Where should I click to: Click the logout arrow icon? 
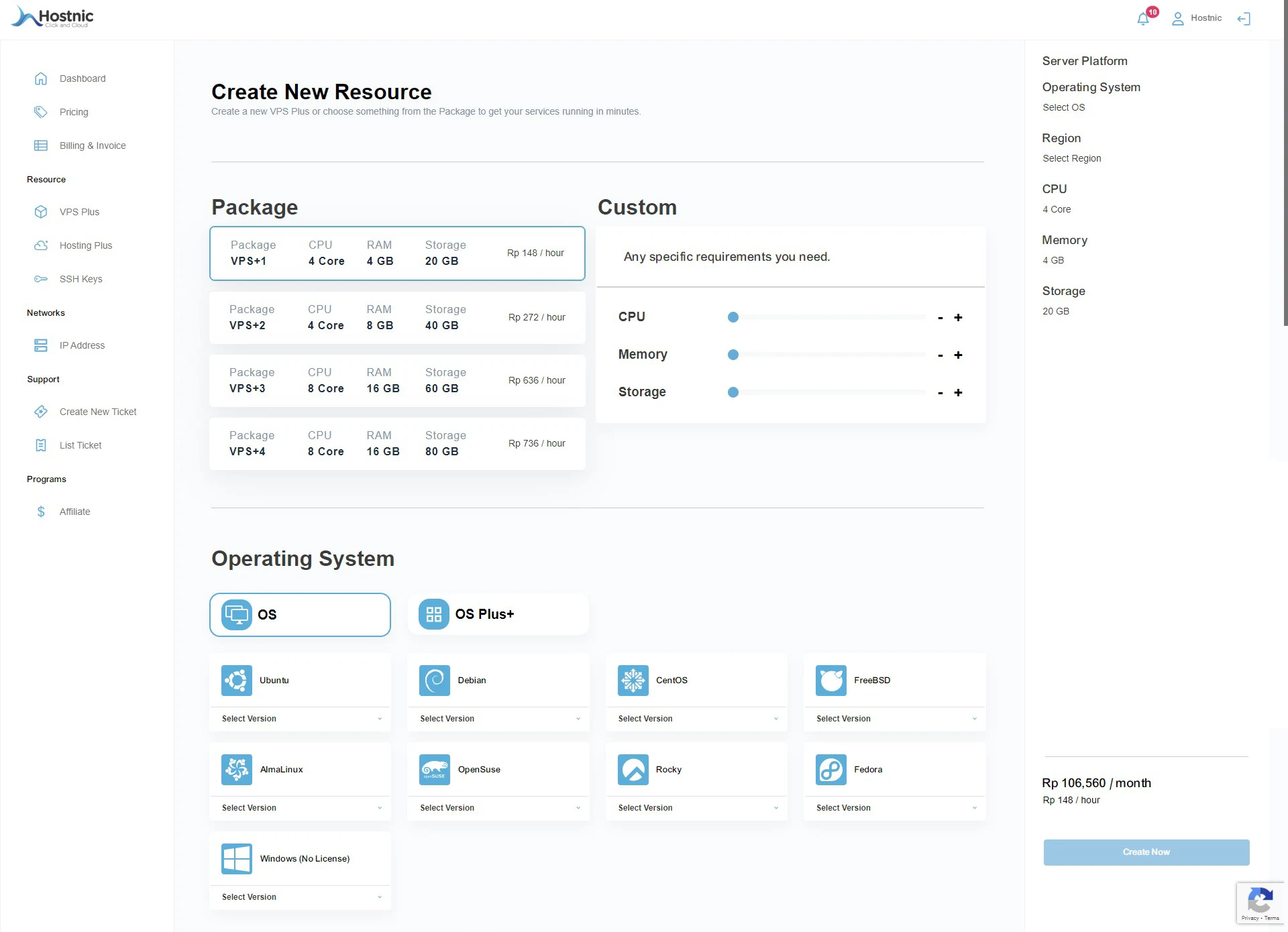point(1244,19)
